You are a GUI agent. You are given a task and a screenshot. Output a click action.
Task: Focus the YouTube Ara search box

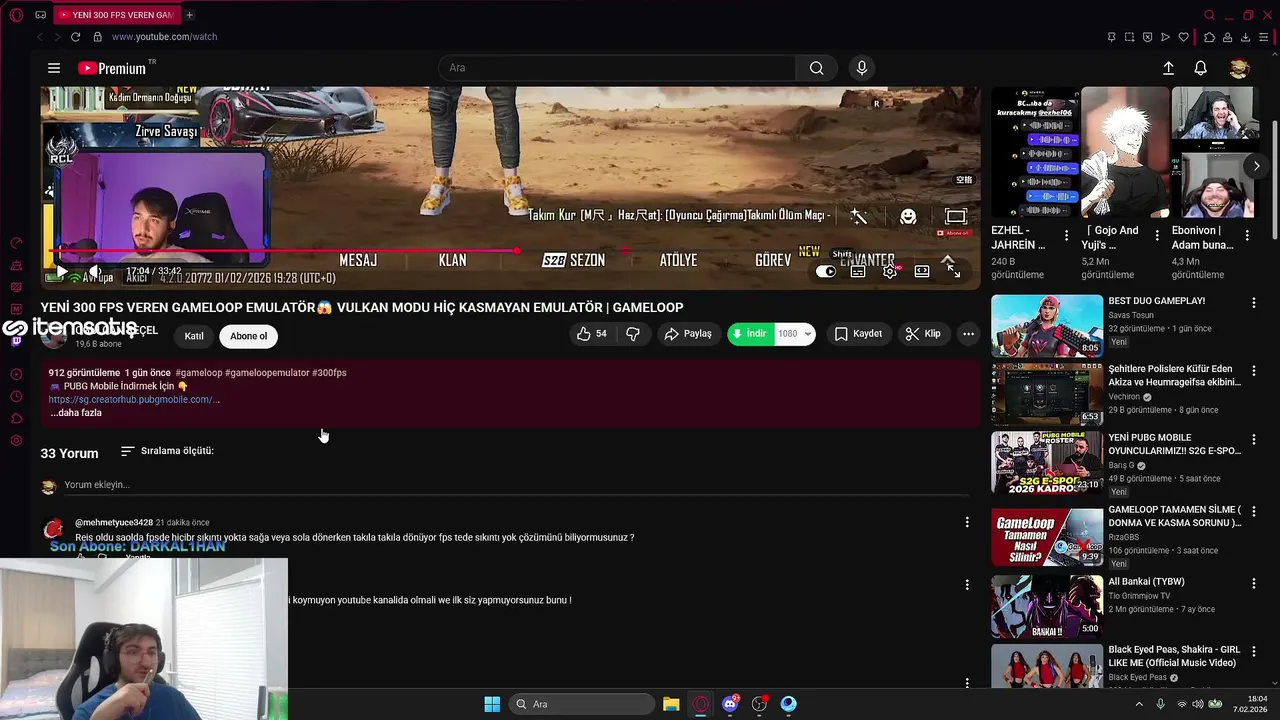[x=617, y=68]
